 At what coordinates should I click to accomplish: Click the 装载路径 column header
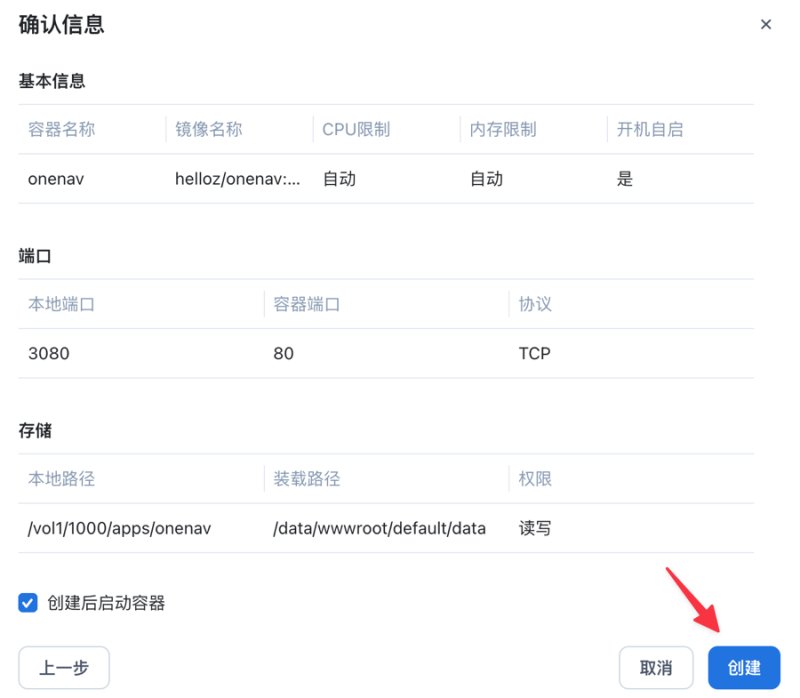(307, 479)
